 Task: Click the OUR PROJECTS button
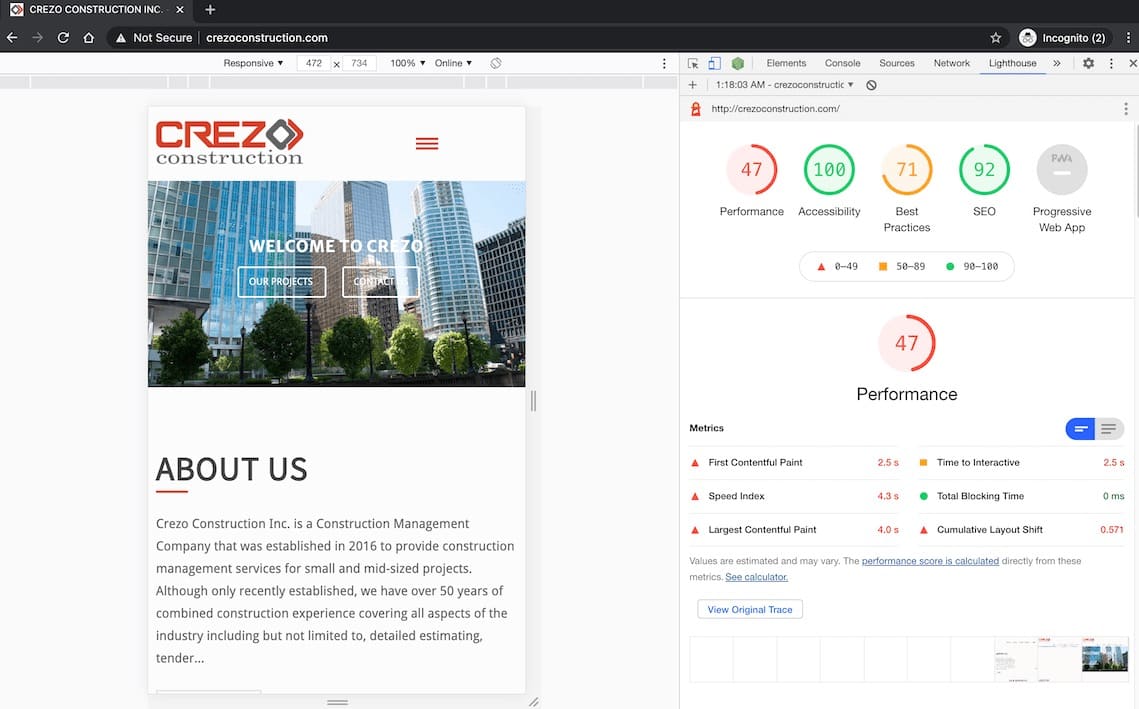click(281, 282)
